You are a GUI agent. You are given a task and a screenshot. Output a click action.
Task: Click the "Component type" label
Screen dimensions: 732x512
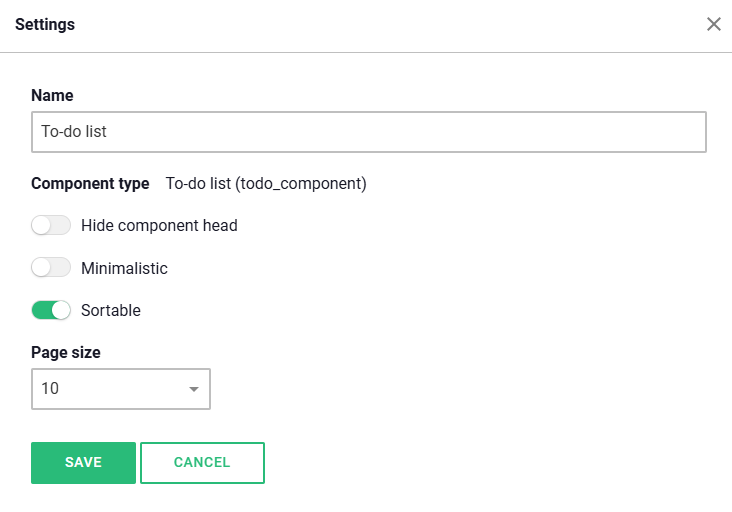pos(90,184)
